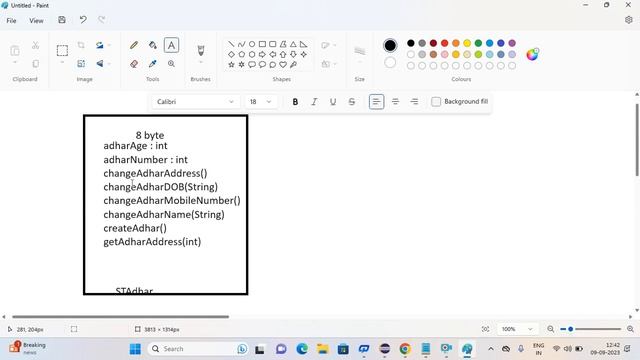
Task: Select the Fill bucket tool
Action: coord(153,45)
